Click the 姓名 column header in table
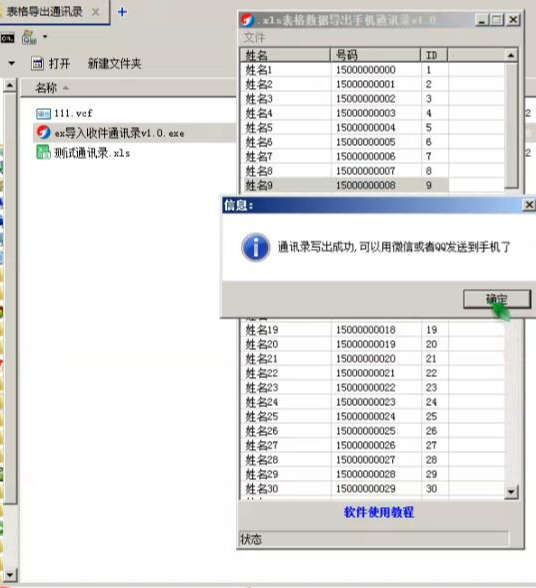Screen dimensions: 536x588 point(285,56)
